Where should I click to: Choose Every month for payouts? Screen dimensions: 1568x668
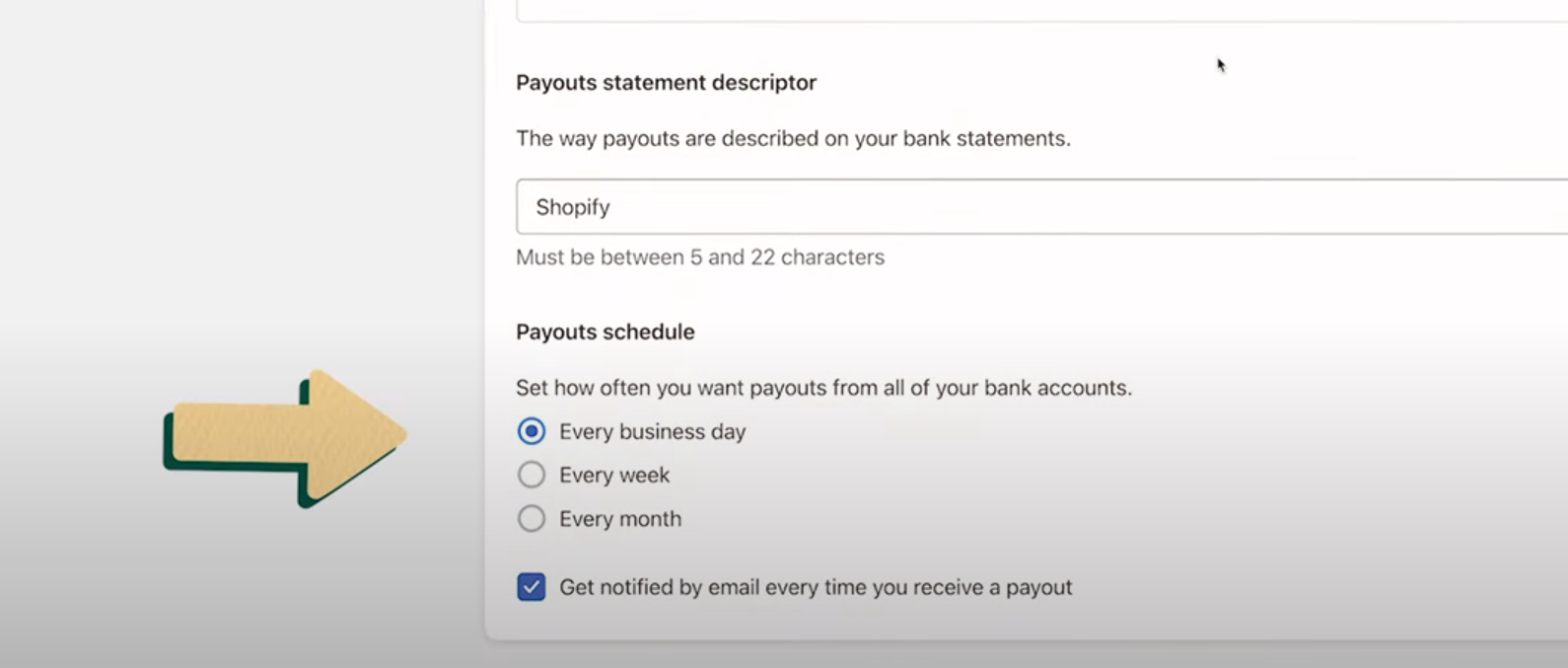click(x=532, y=518)
